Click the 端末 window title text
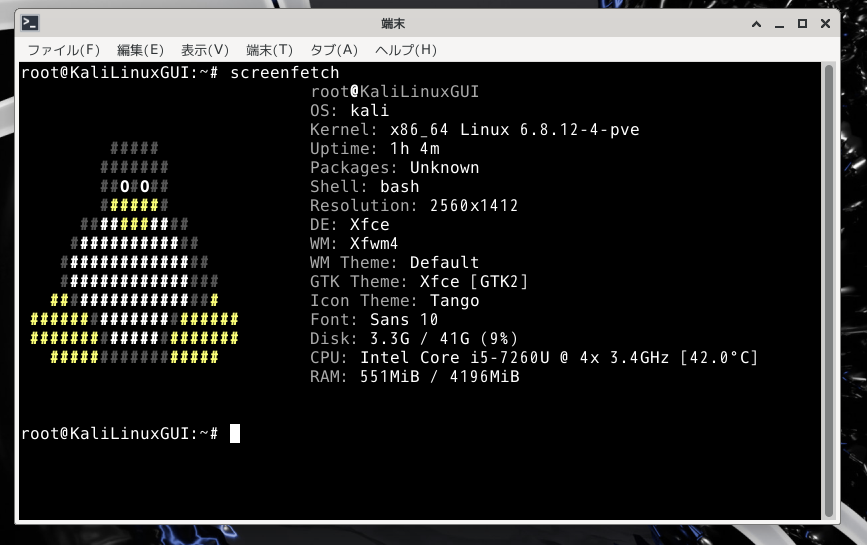 click(393, 24)
